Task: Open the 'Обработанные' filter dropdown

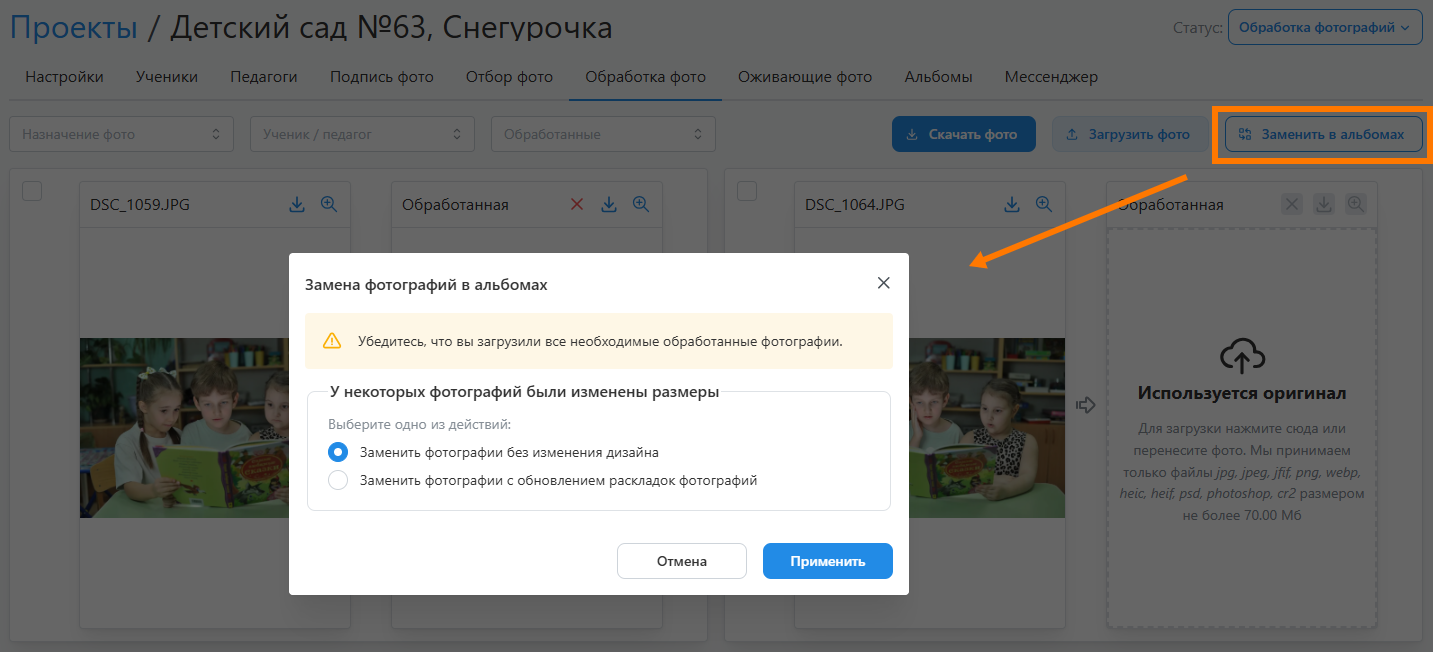Action: tap(603, 134)
